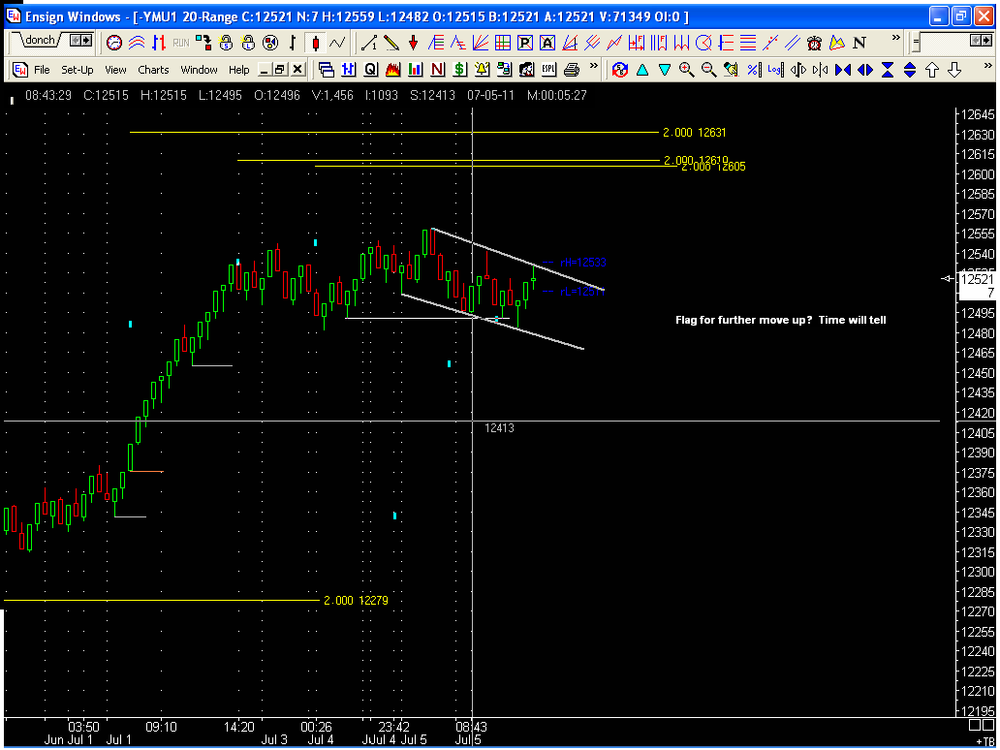Click the A box tool icon
Screen dimensions: 1000x750
click(547, 43)
